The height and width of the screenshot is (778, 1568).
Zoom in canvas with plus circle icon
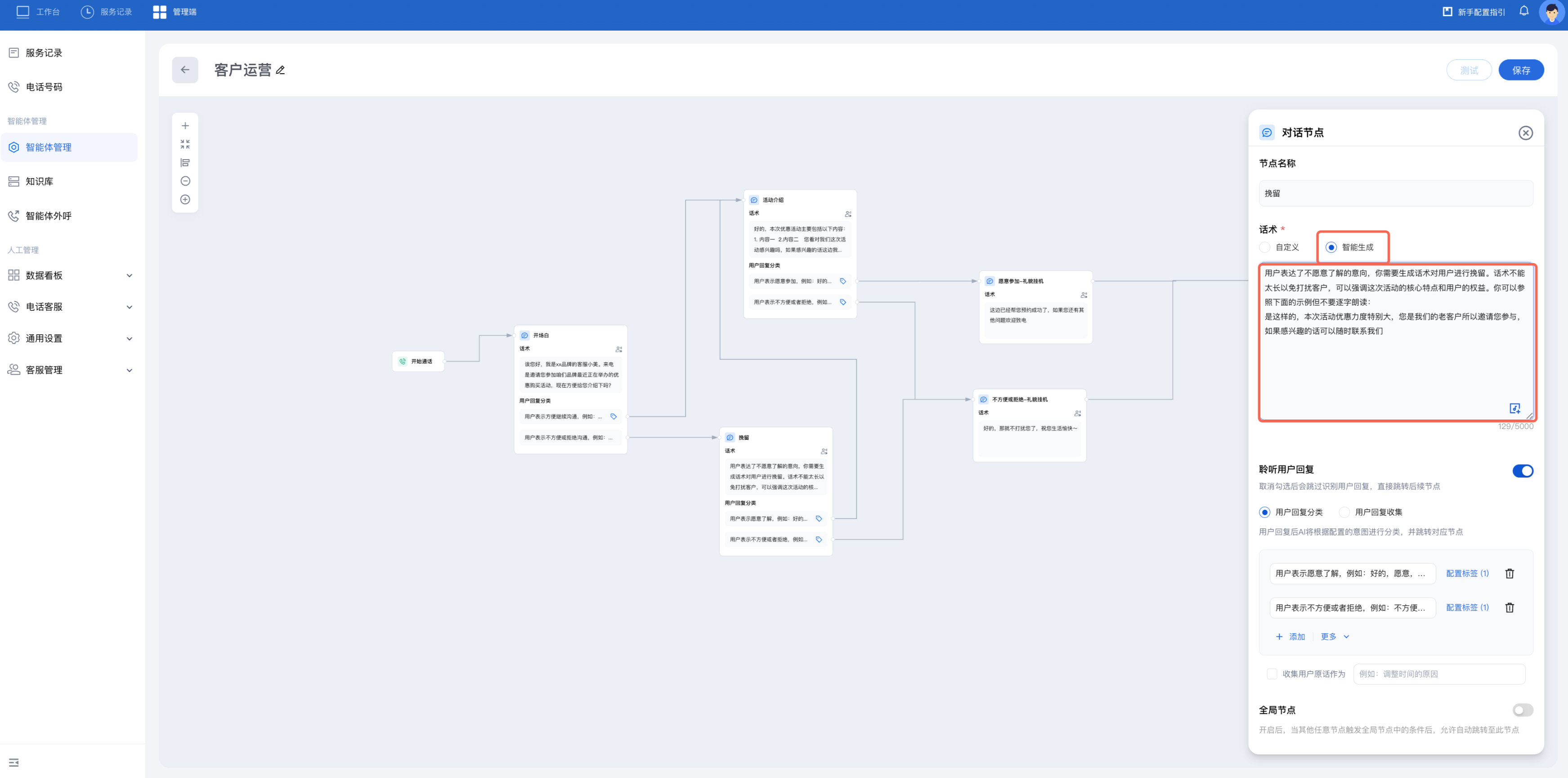point(185,200)
